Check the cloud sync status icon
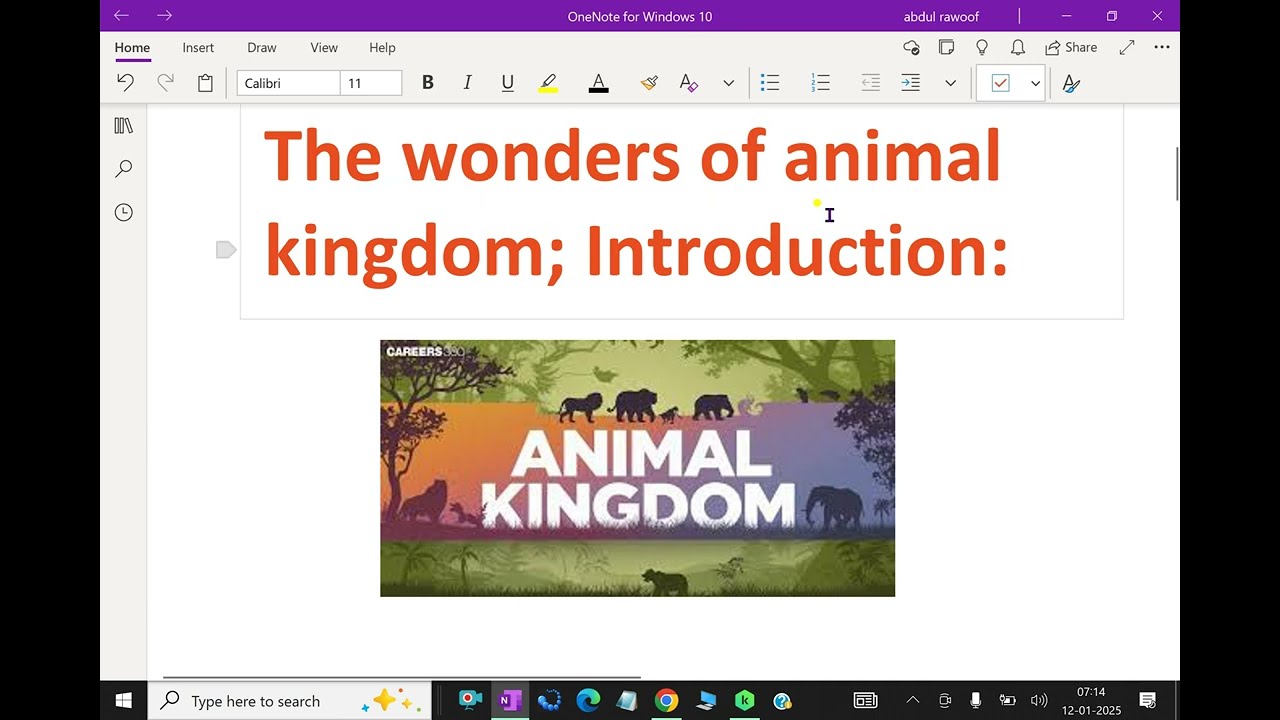This screenshot has height=720, width=1280. pos(911,47)
